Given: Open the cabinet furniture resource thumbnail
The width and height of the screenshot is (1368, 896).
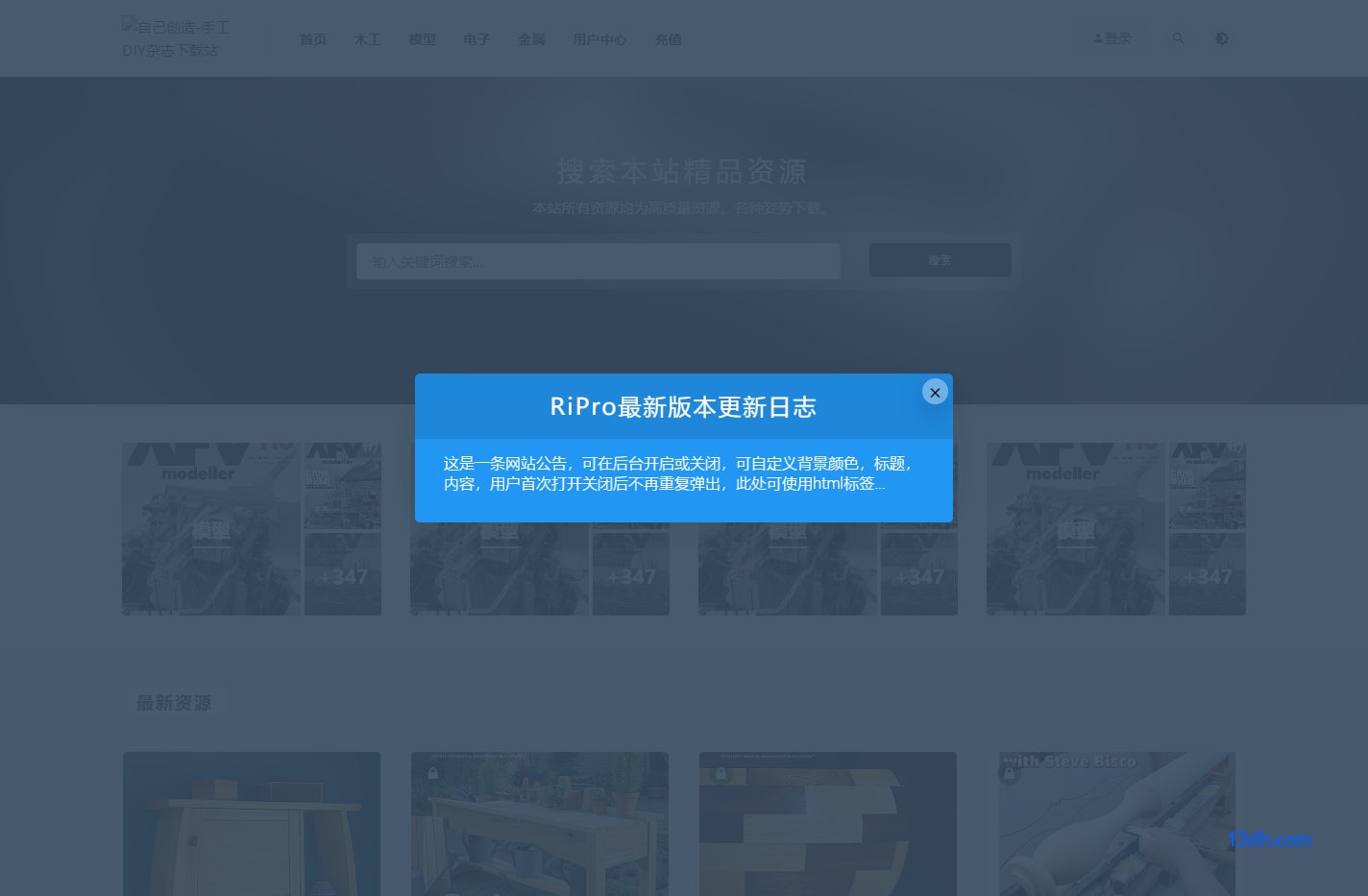Looking at the screenshot, I should point(252,824).
